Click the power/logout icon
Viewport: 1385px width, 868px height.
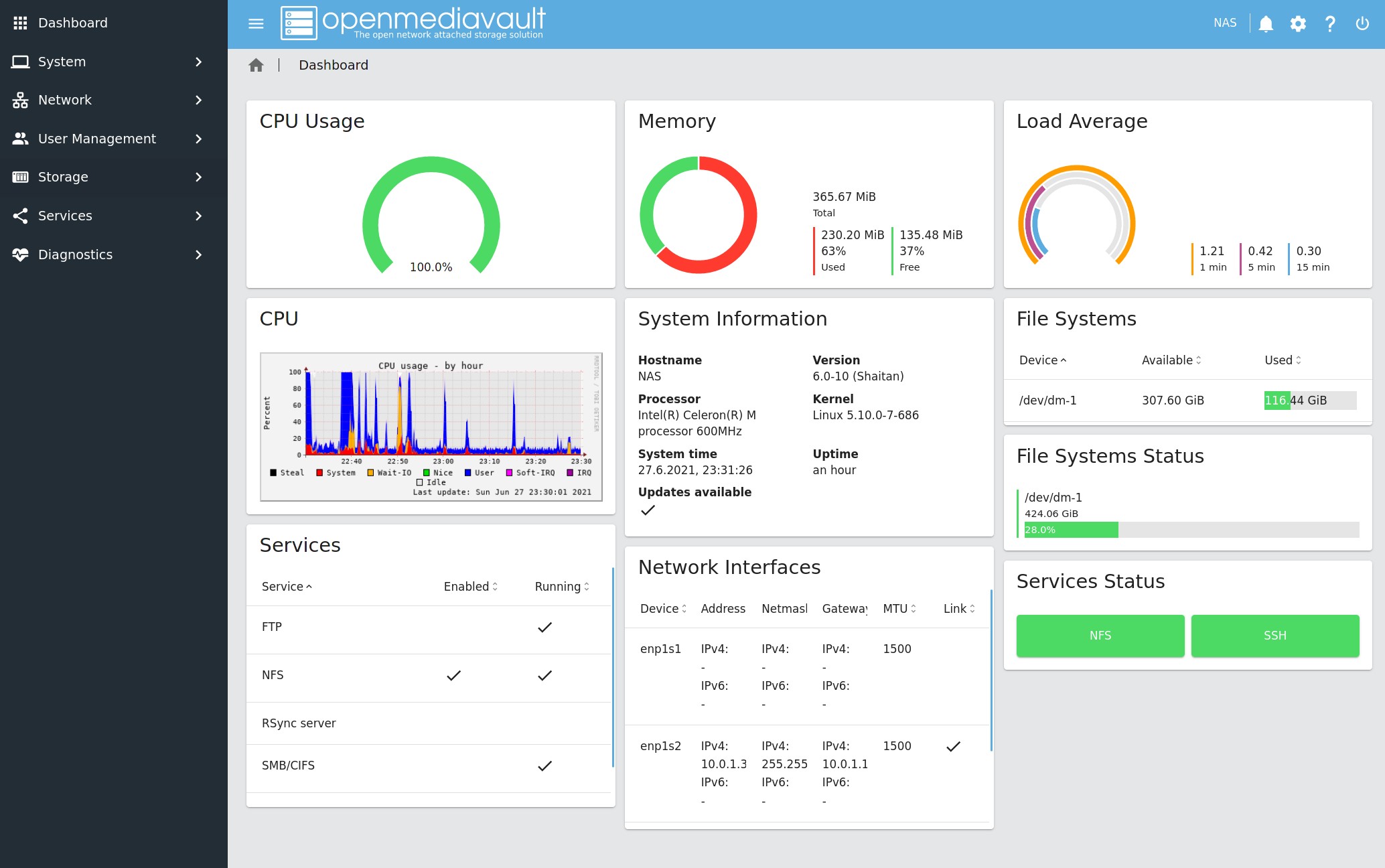point(1362,23)
